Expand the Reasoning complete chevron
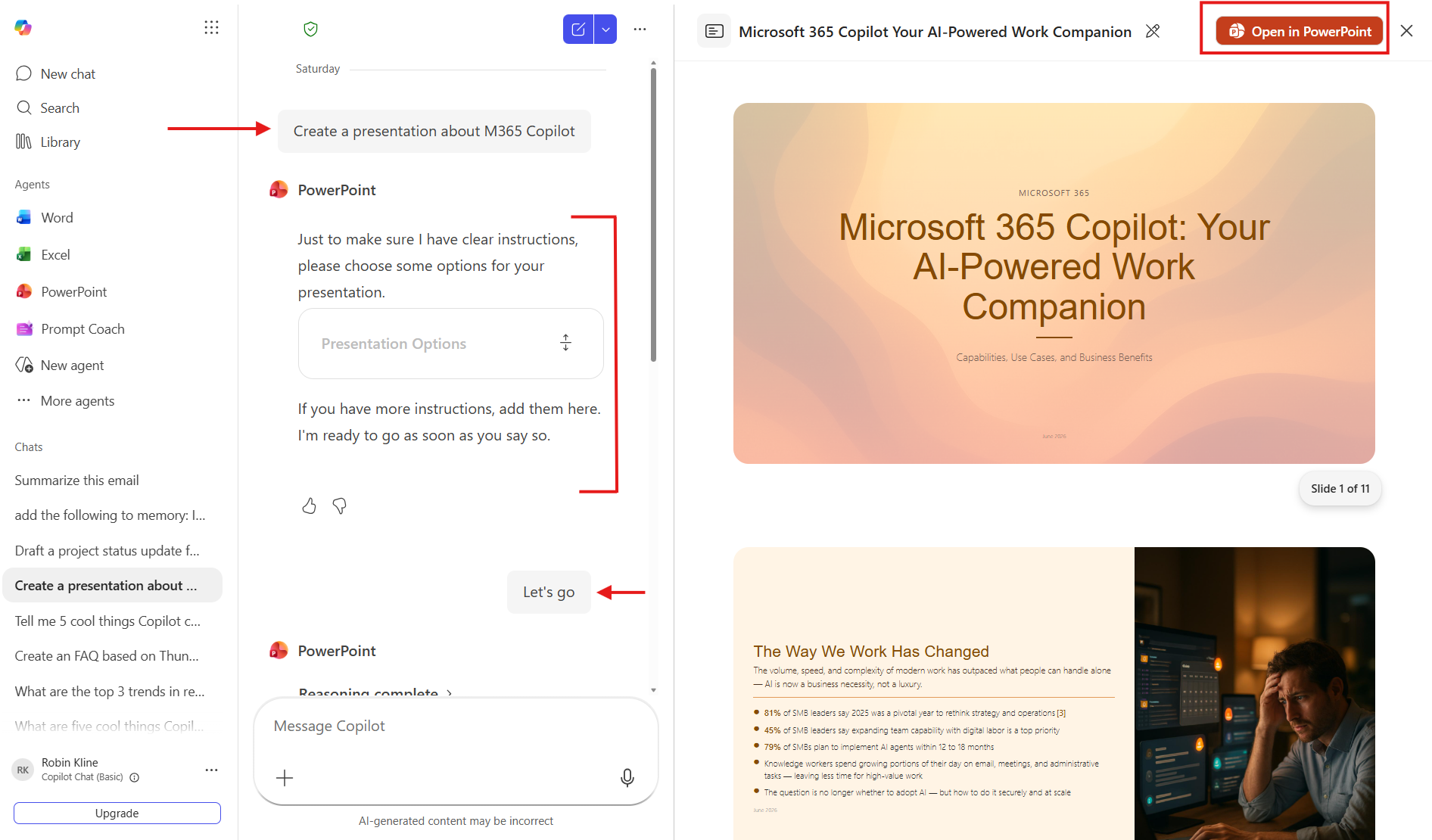The height and width of the screenshot is (840, 1432). (450, 692)
